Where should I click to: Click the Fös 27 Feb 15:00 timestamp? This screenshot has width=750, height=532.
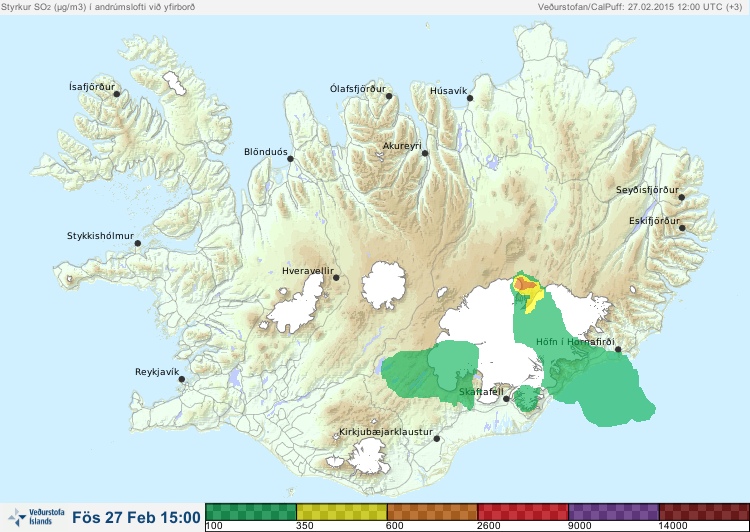pos(136,517)
